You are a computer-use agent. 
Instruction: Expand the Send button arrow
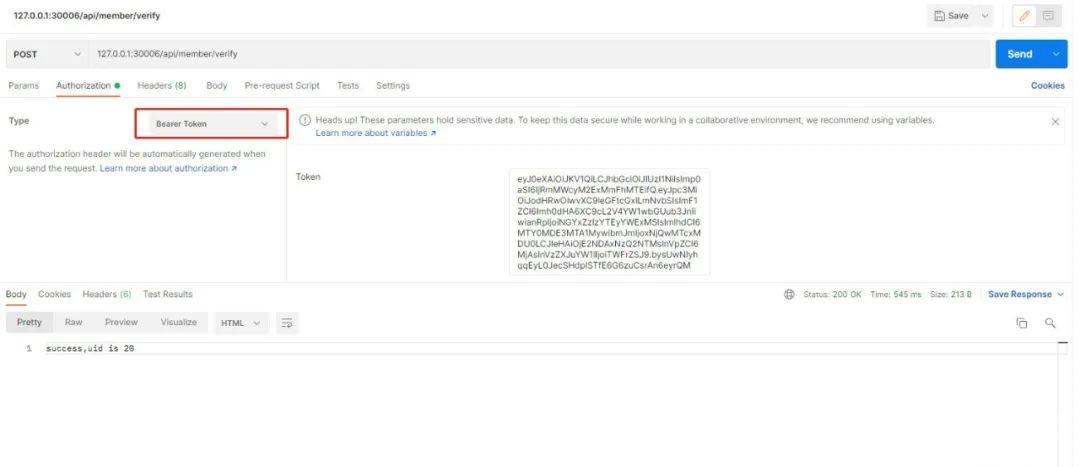1055,54
